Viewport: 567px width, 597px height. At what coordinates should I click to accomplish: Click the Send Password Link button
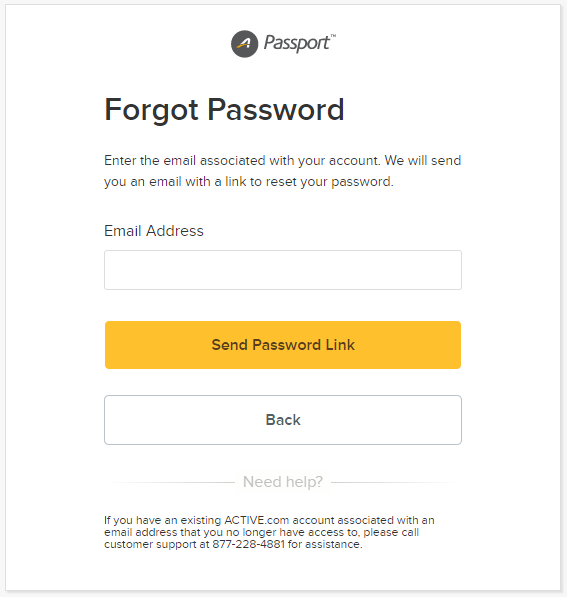pos(283,345)
